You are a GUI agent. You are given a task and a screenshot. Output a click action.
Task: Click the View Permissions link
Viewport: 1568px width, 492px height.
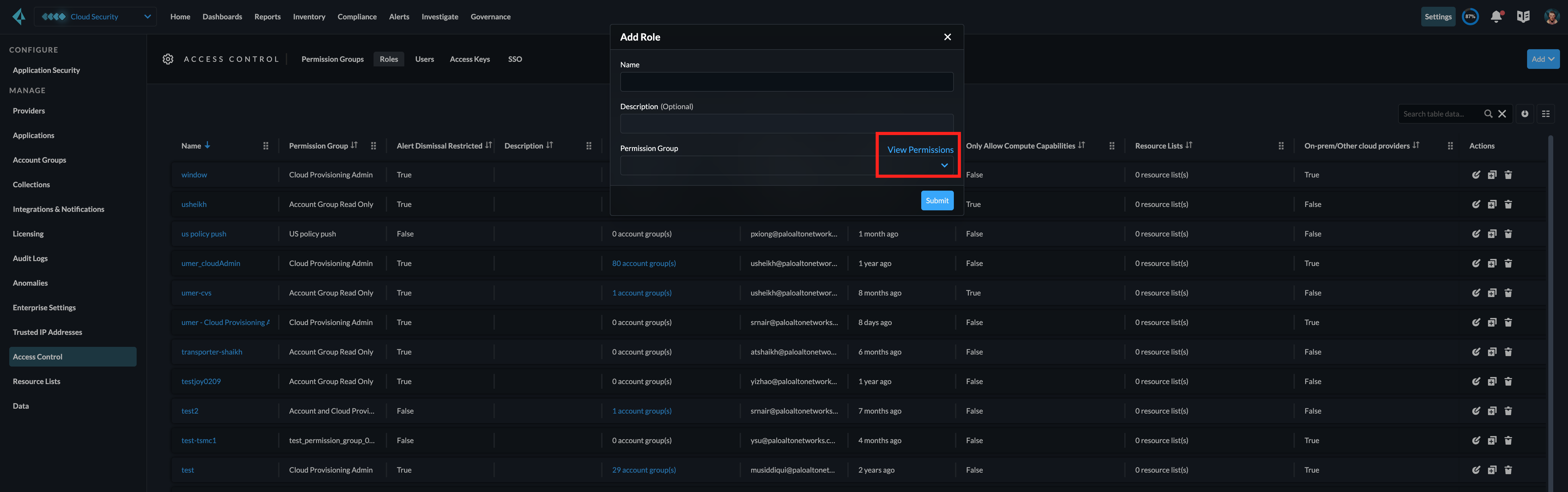tap(920, 150)
